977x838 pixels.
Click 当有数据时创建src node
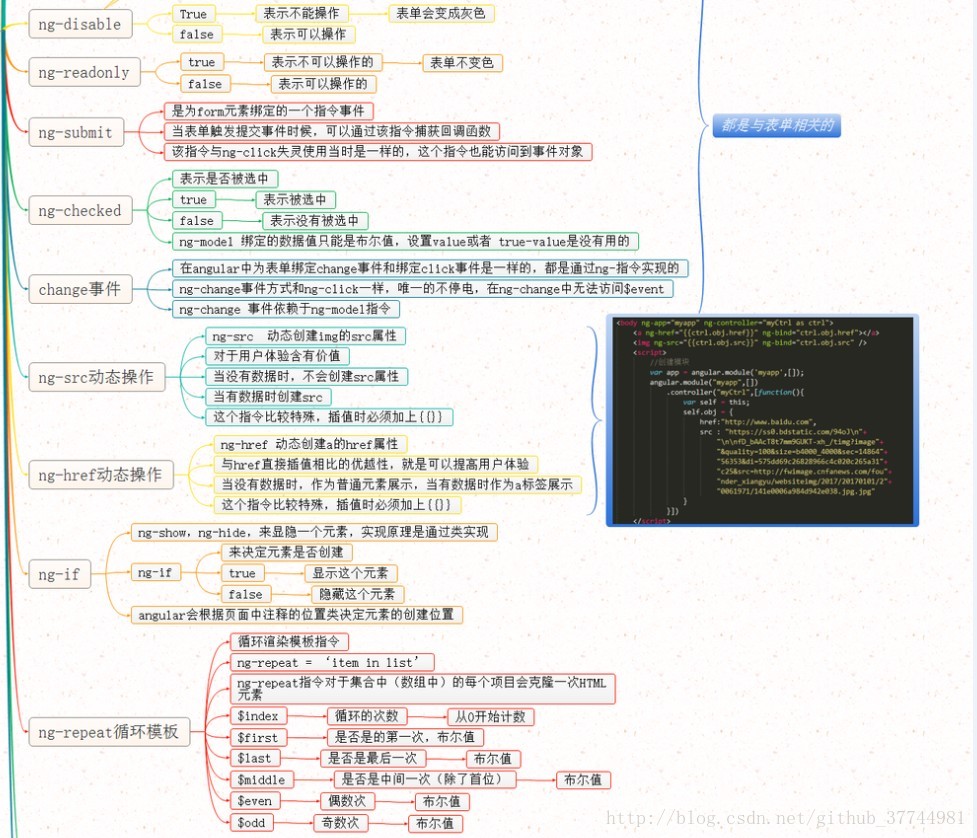(268, 397)
